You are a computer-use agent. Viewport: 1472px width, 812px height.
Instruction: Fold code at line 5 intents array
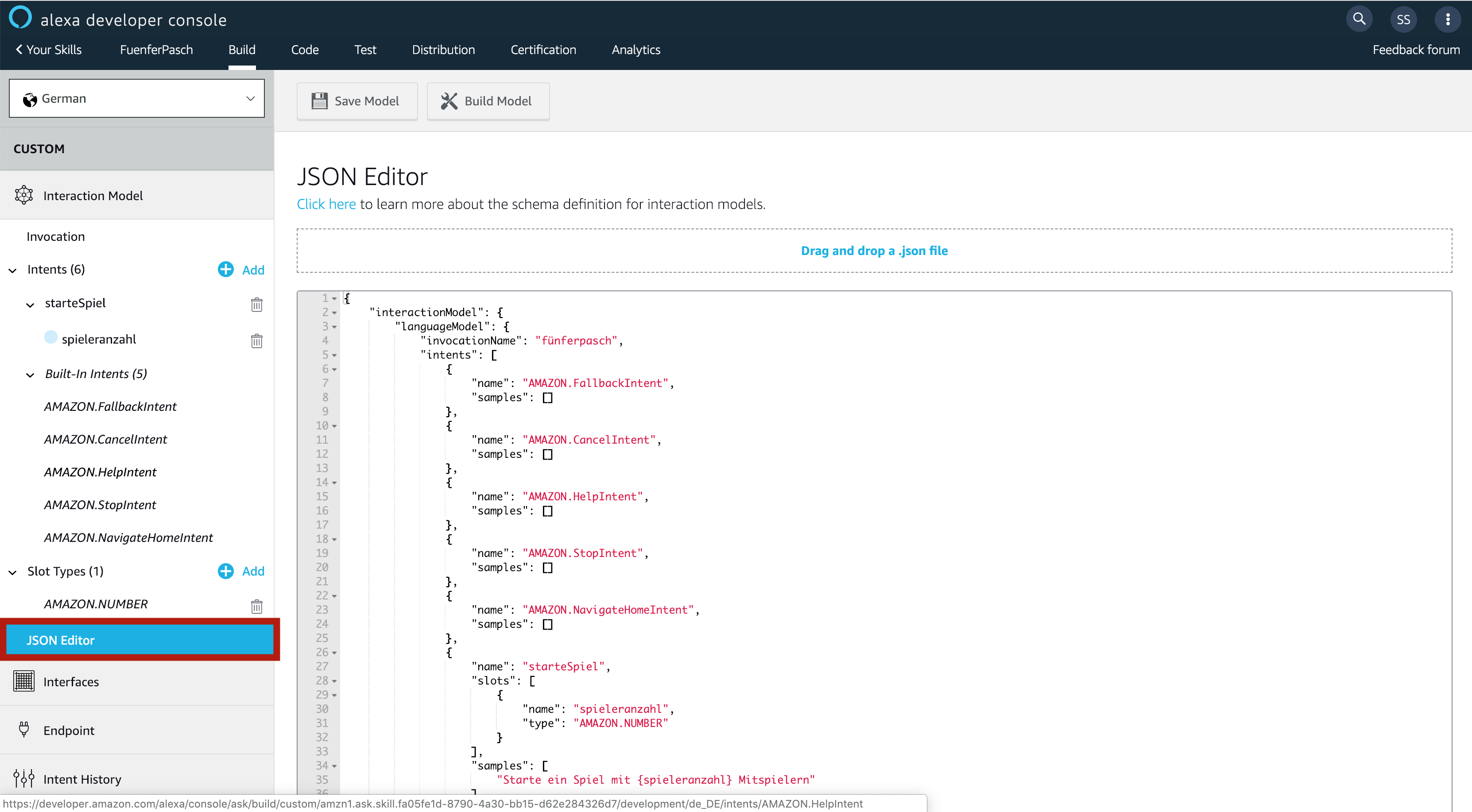(x=334, y=355)
